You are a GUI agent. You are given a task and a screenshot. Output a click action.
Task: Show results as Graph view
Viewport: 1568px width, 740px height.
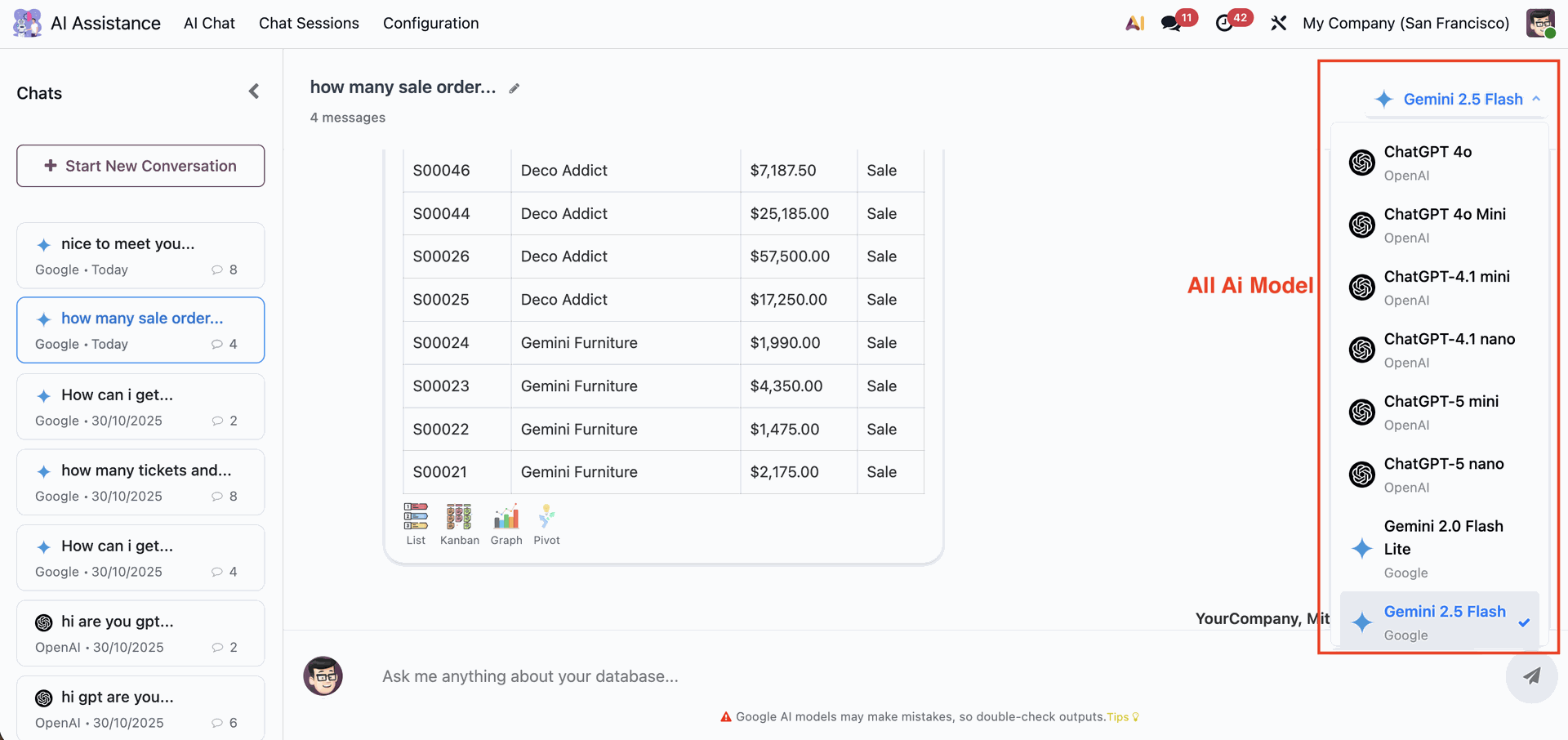[506, 524]
